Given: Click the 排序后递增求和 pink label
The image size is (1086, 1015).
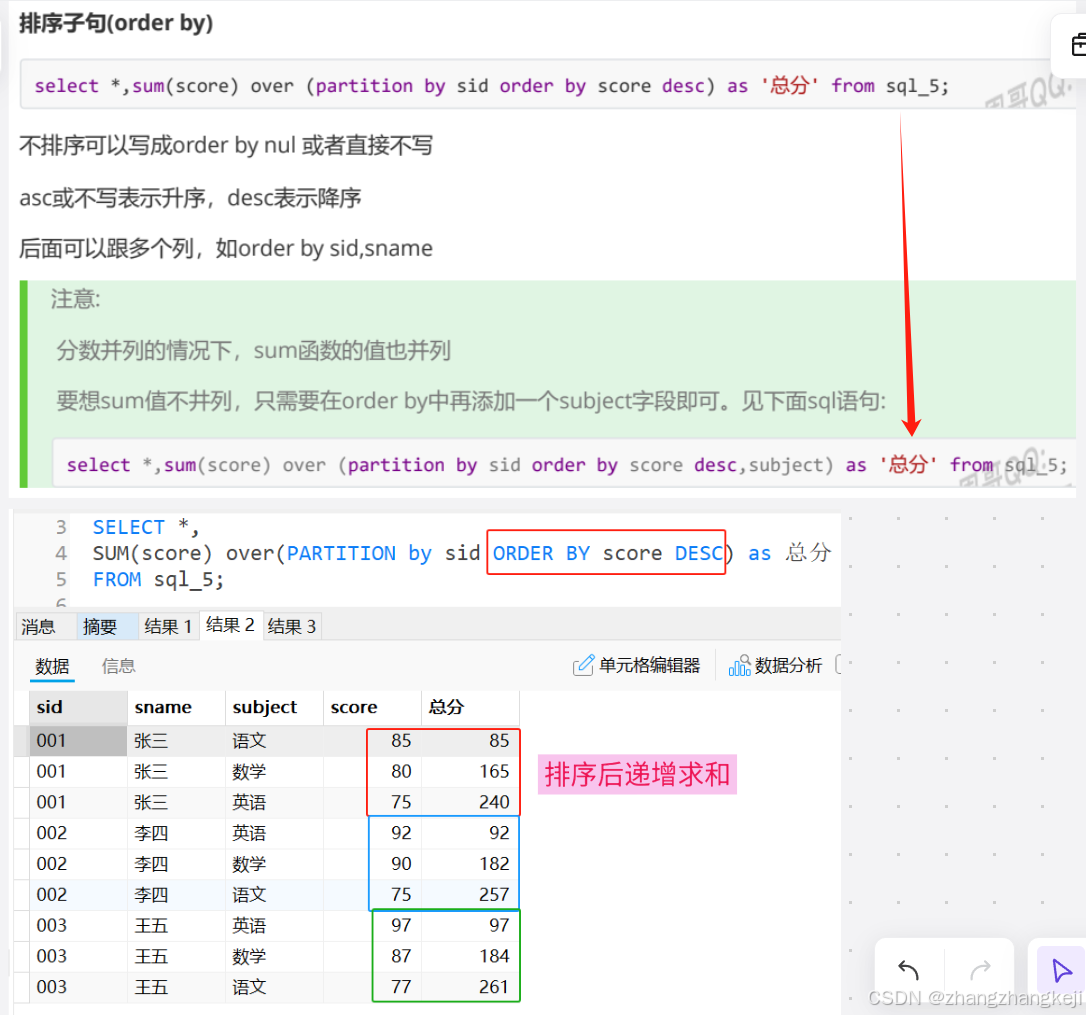Looking at the screenshot, I should pyautogui.click(x=637, y=774).
